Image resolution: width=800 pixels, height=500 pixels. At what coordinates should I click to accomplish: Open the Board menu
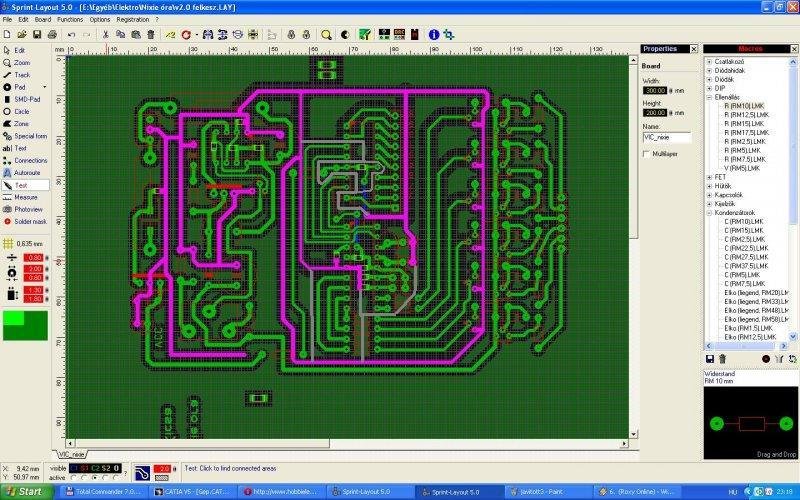coord(43,19)
